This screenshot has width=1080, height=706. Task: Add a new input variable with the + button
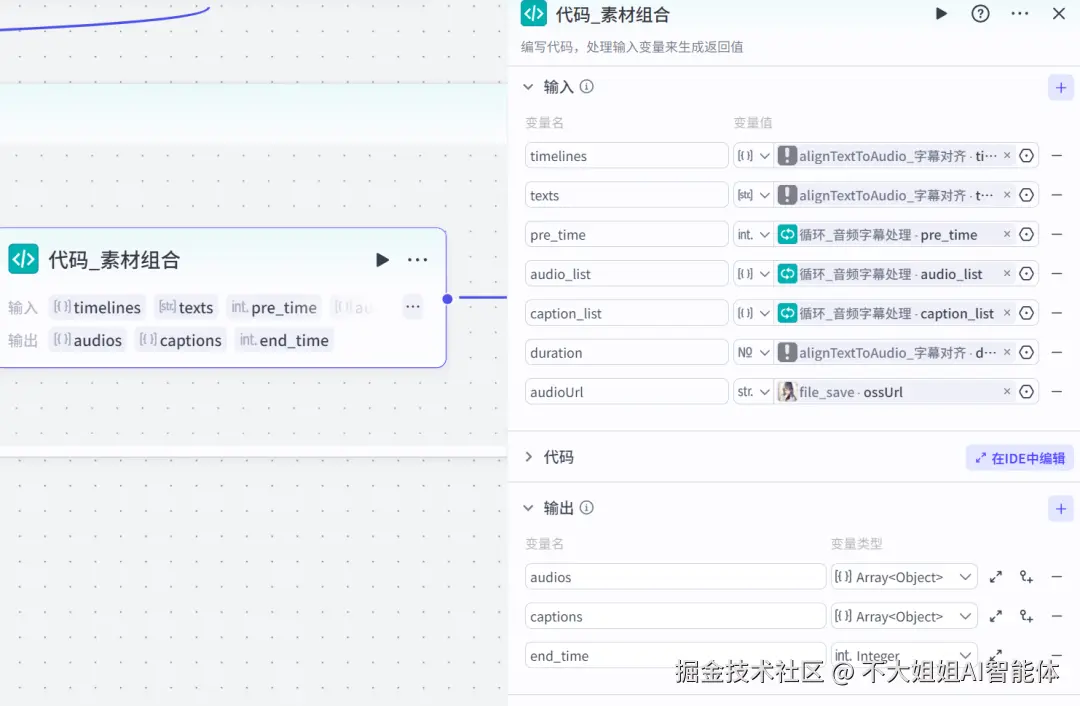(x=1060, y=87)
